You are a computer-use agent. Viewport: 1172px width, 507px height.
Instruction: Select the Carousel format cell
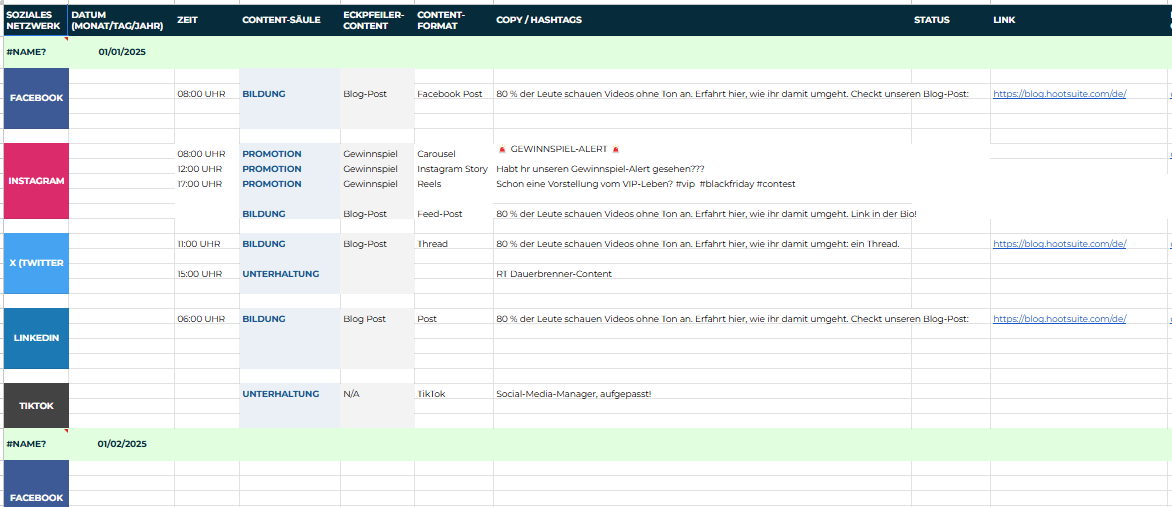pos(436,154)
